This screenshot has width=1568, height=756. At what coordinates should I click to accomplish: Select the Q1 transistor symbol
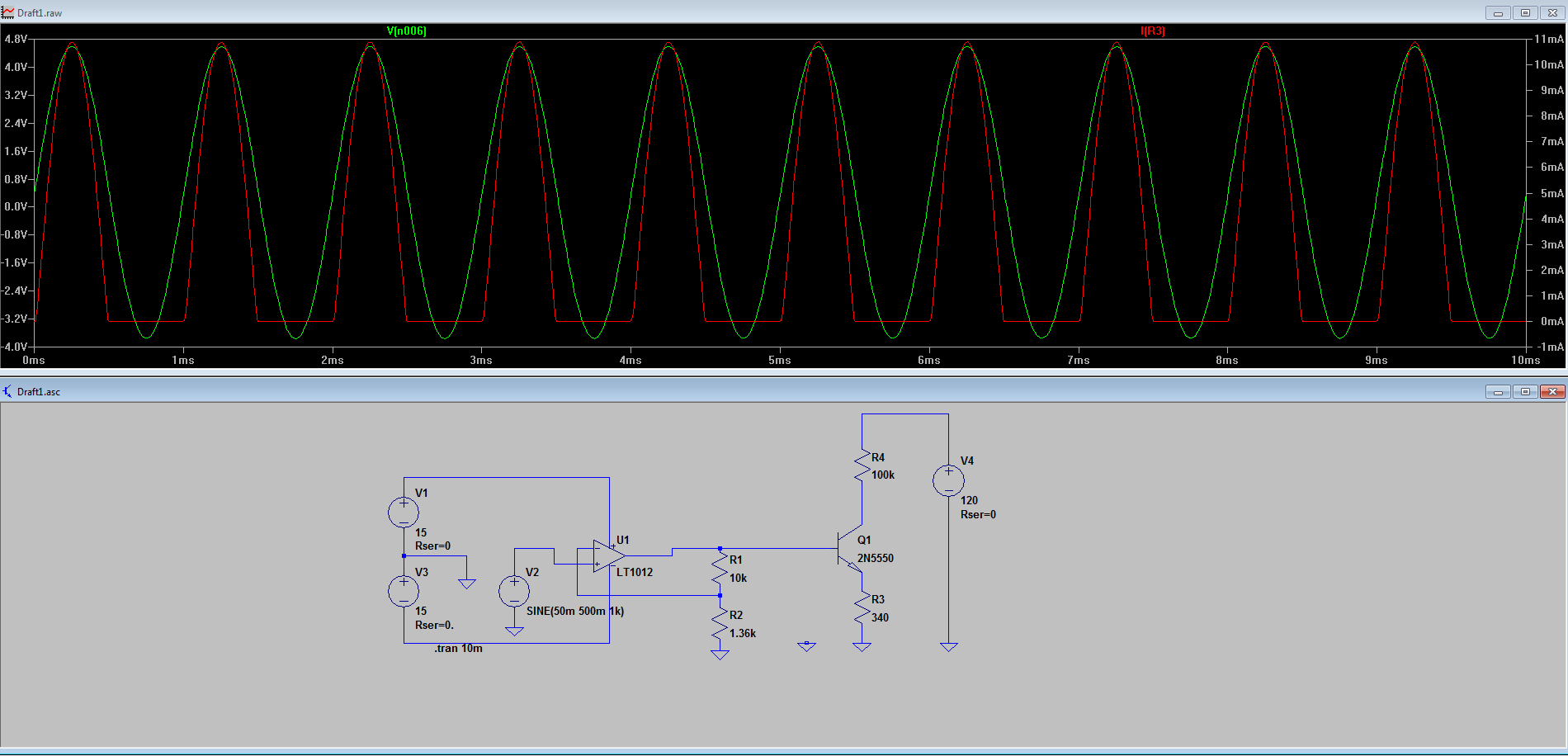click(850, 549)
